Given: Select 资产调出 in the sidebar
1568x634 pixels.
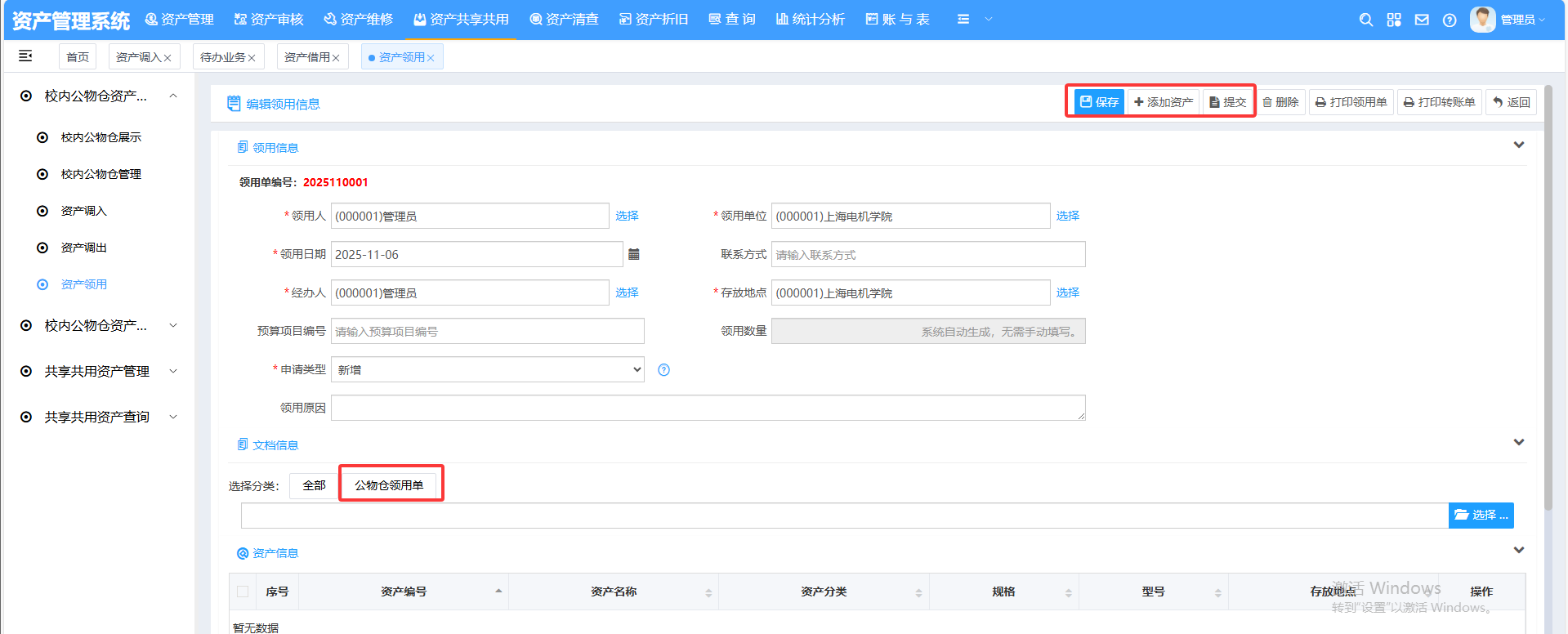Looking at the screenshot, I should pos(83,248).
